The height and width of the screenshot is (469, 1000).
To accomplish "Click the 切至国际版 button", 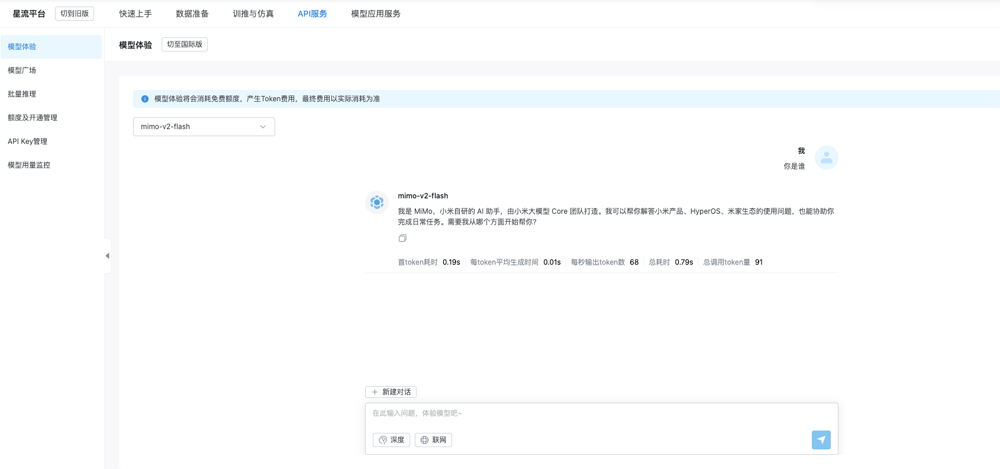I will pyautogui.click(x=184, y=45).
